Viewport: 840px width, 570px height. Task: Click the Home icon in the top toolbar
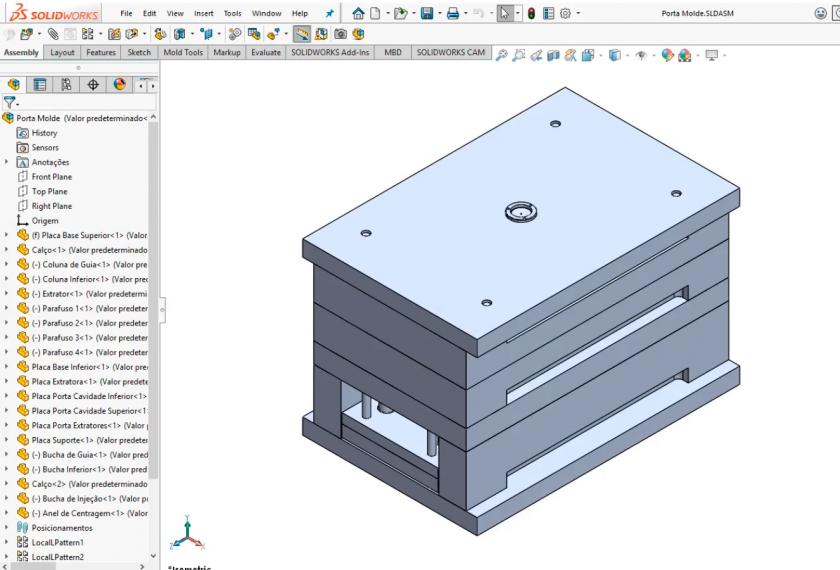click(358, 13)
